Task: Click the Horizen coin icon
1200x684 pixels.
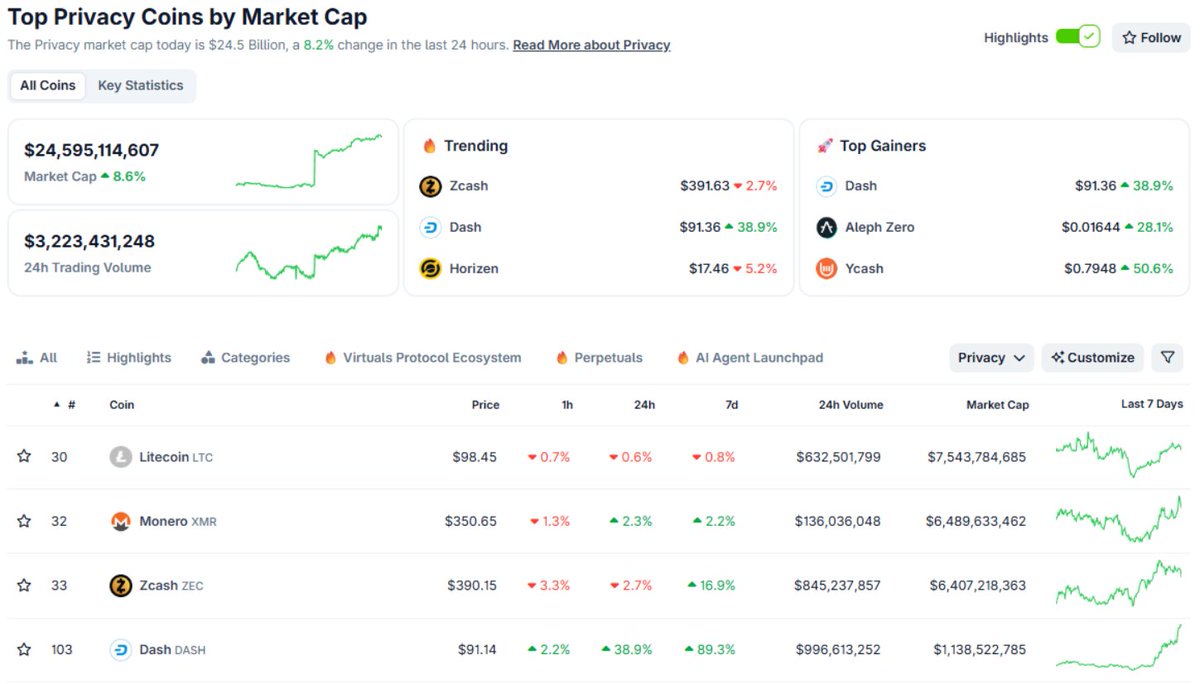Action: point(430,268)
